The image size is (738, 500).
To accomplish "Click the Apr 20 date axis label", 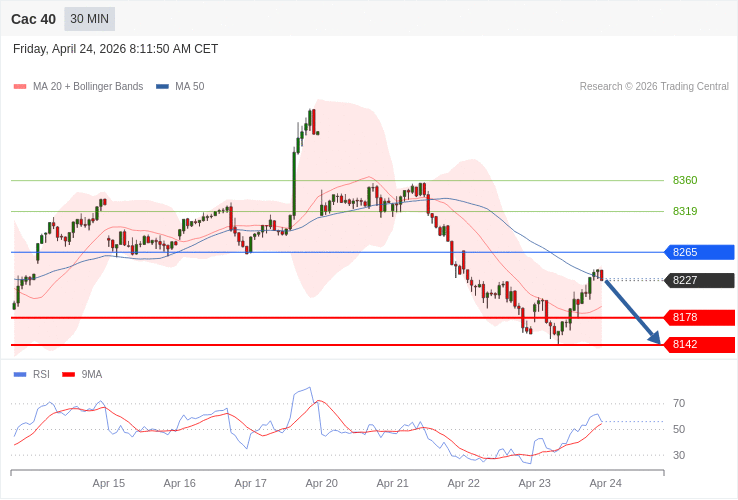I will tap(321, 483).
